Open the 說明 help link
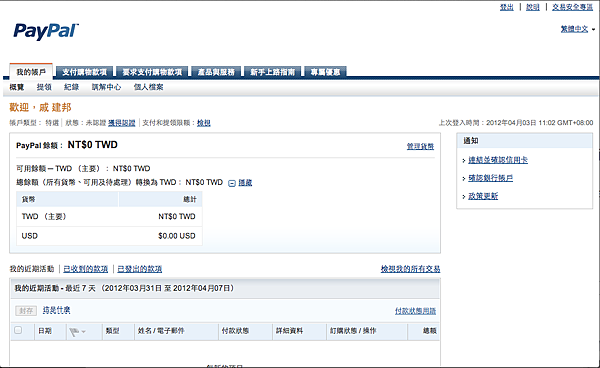The width and height of the screenshot is (600, 368). click(533, 7)
